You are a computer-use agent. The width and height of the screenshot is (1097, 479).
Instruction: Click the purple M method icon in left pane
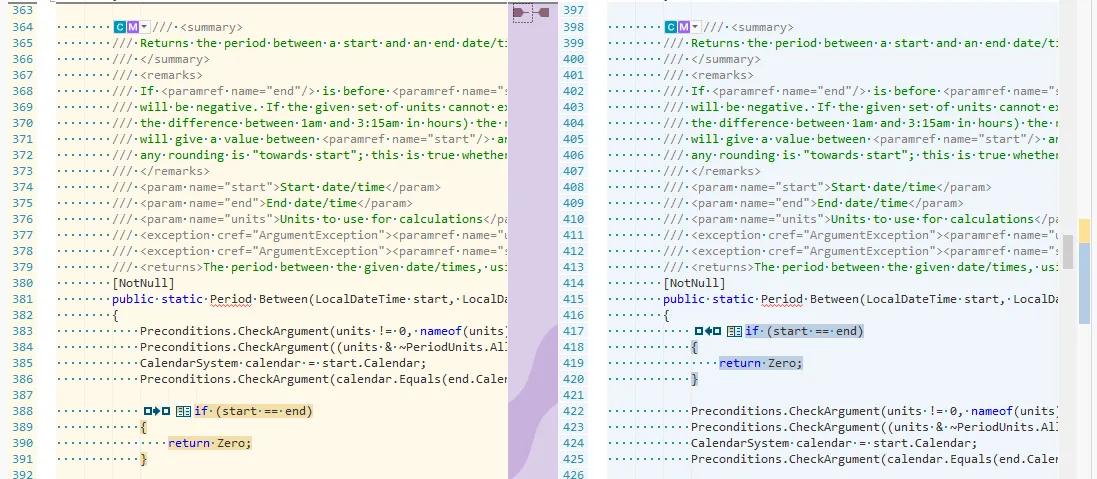[133, 27]
